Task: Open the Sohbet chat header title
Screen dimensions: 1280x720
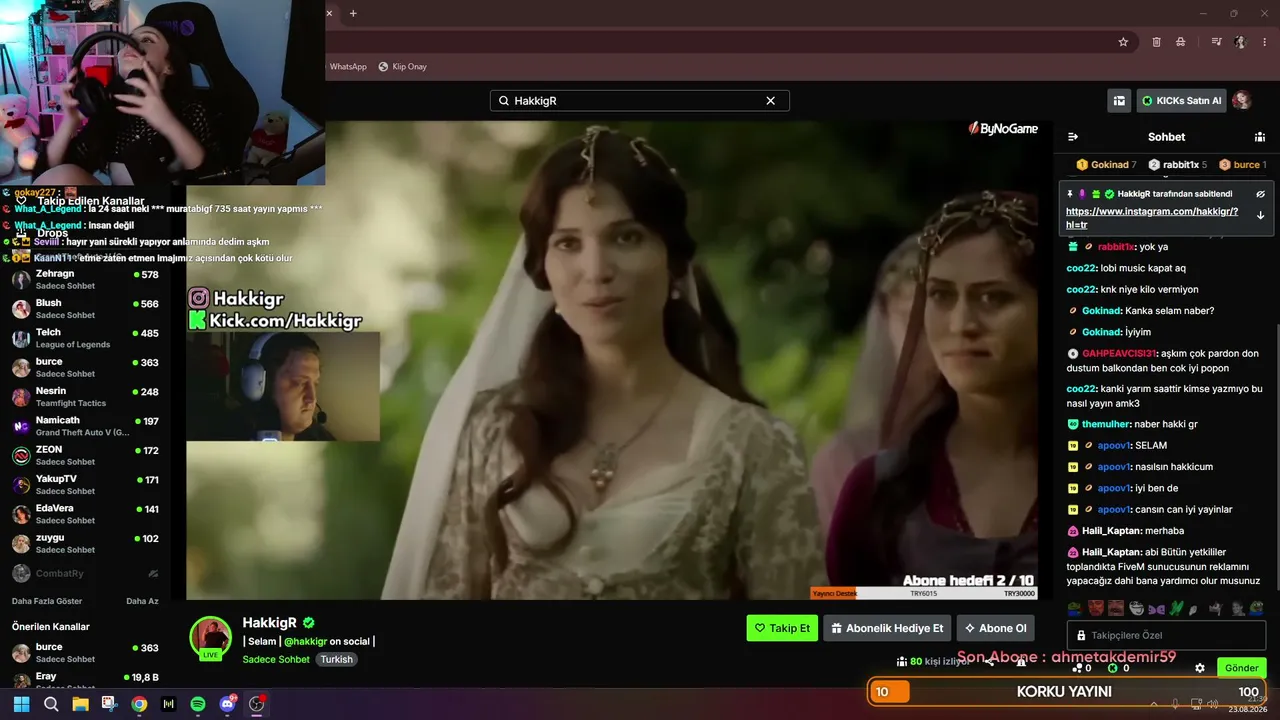Action: click(x=1166, y=137)
